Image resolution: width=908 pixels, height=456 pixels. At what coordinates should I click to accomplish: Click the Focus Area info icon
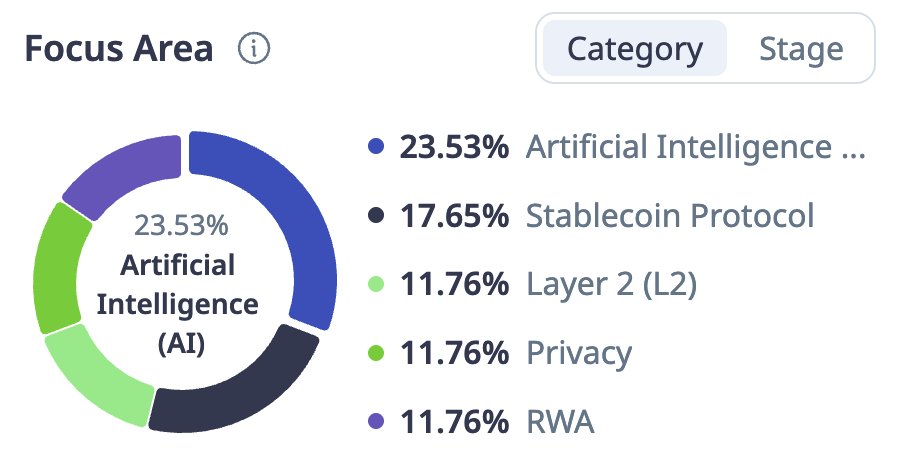click(x=255, y=49)
